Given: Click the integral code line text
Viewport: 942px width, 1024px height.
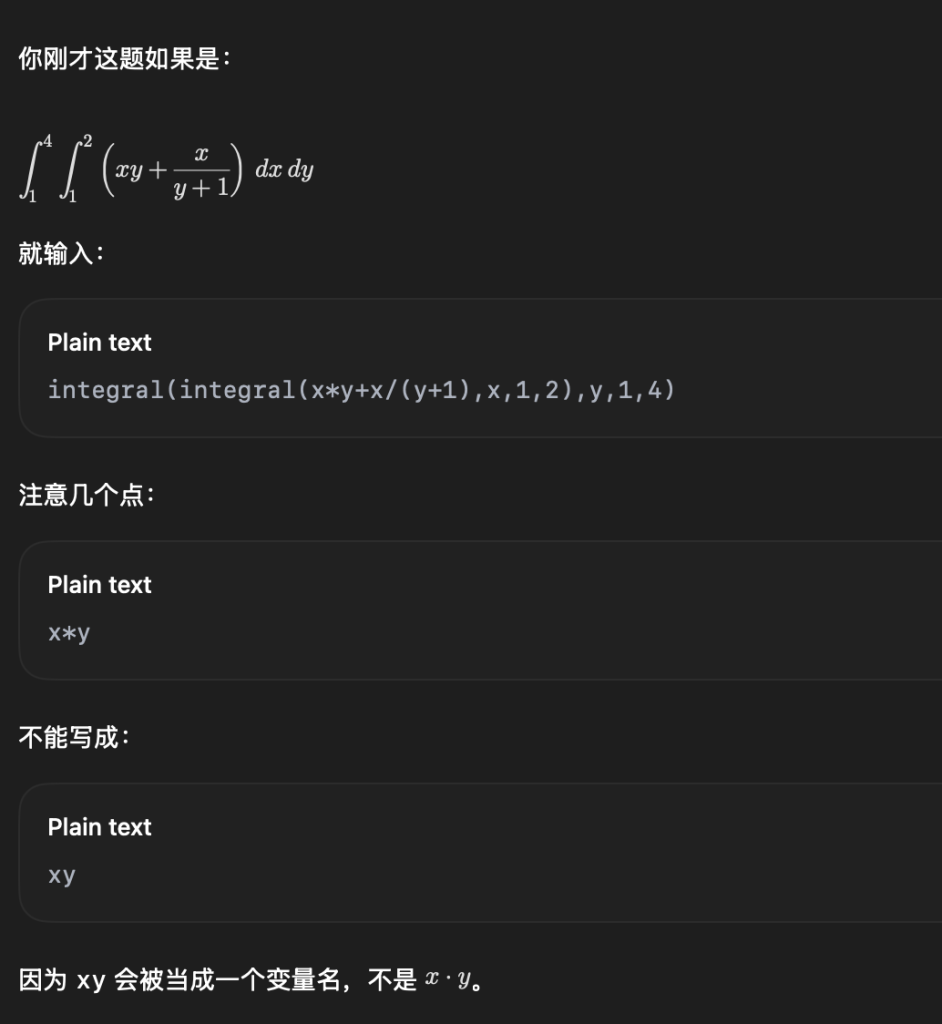Looking at the screenshot, I should click(361, 390).
